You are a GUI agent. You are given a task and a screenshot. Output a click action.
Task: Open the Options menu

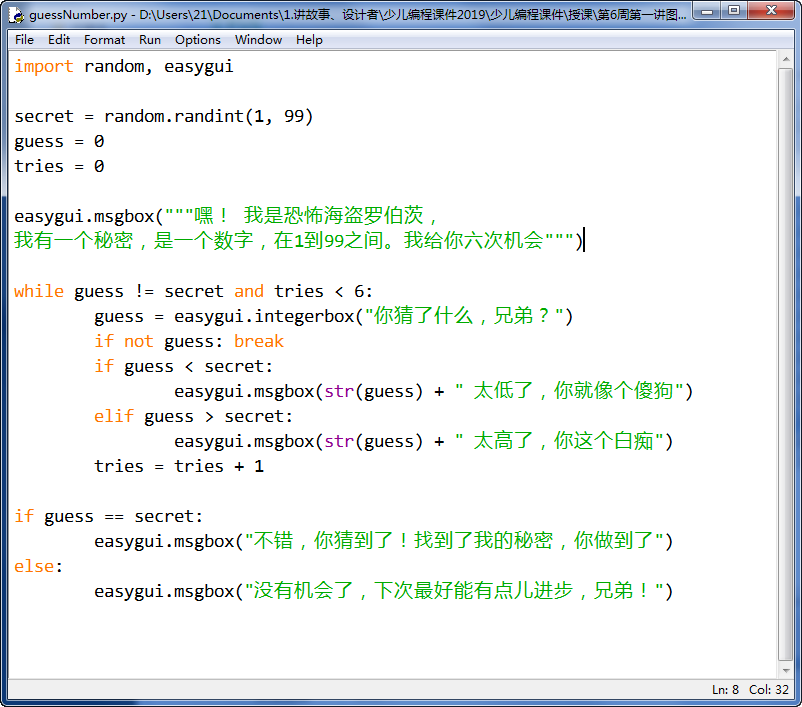(x=197, y=40)
